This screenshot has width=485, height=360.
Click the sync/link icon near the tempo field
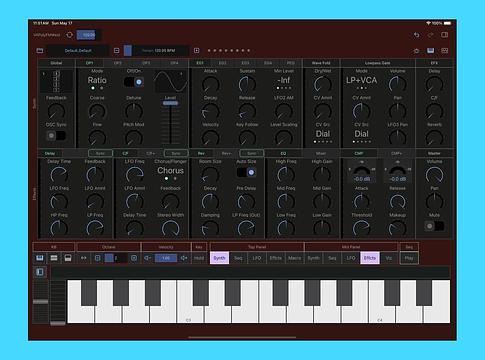(69, 35)
